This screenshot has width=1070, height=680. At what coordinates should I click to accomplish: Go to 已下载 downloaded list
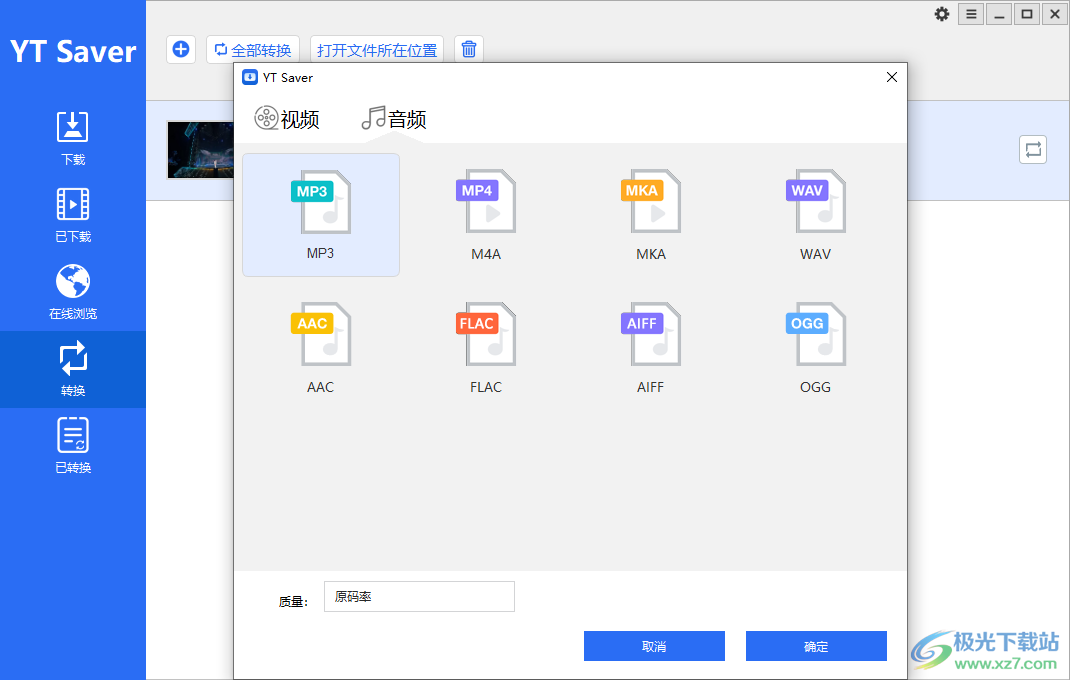pos(73,216)
